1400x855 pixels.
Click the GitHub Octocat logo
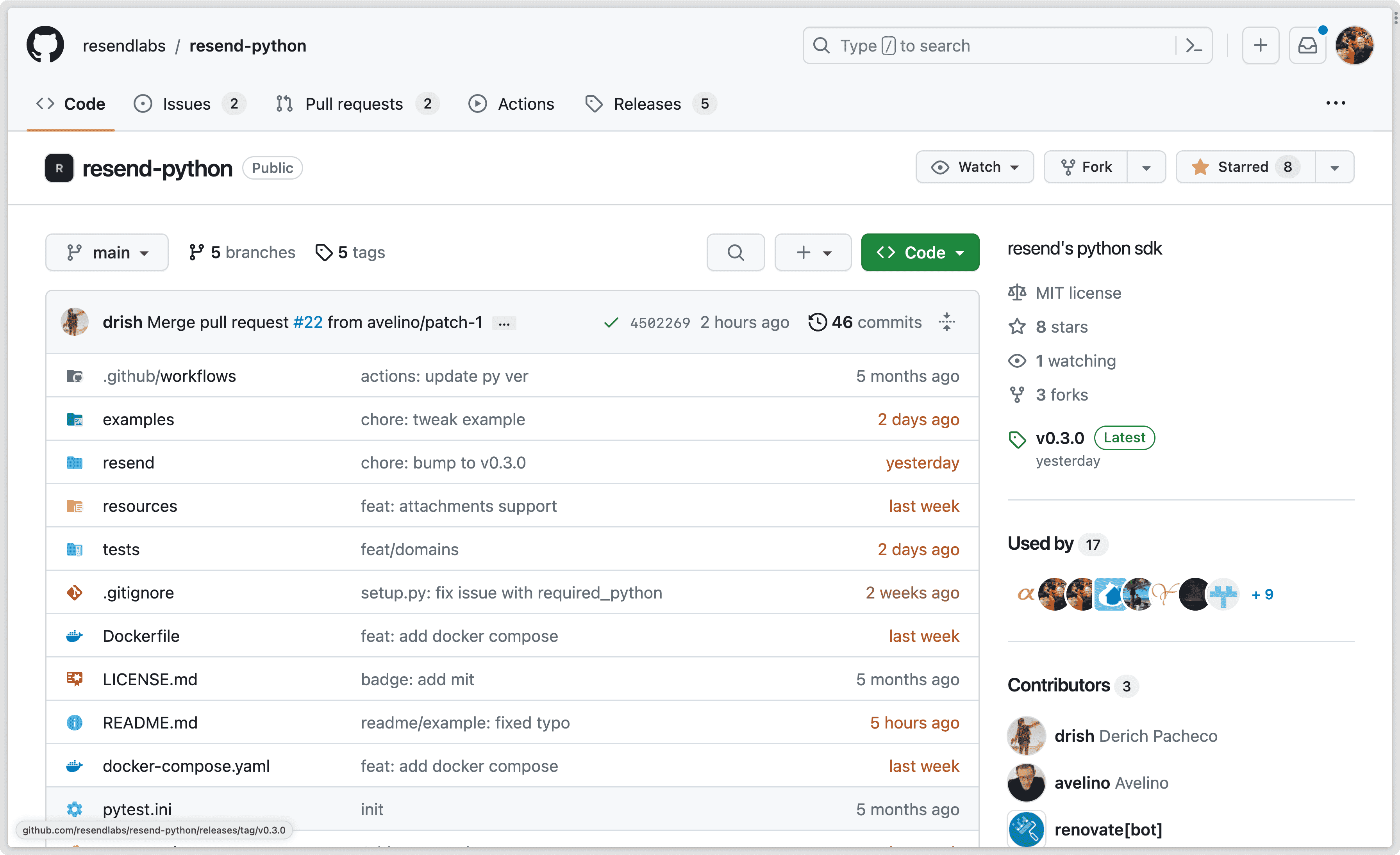point(45,45)
